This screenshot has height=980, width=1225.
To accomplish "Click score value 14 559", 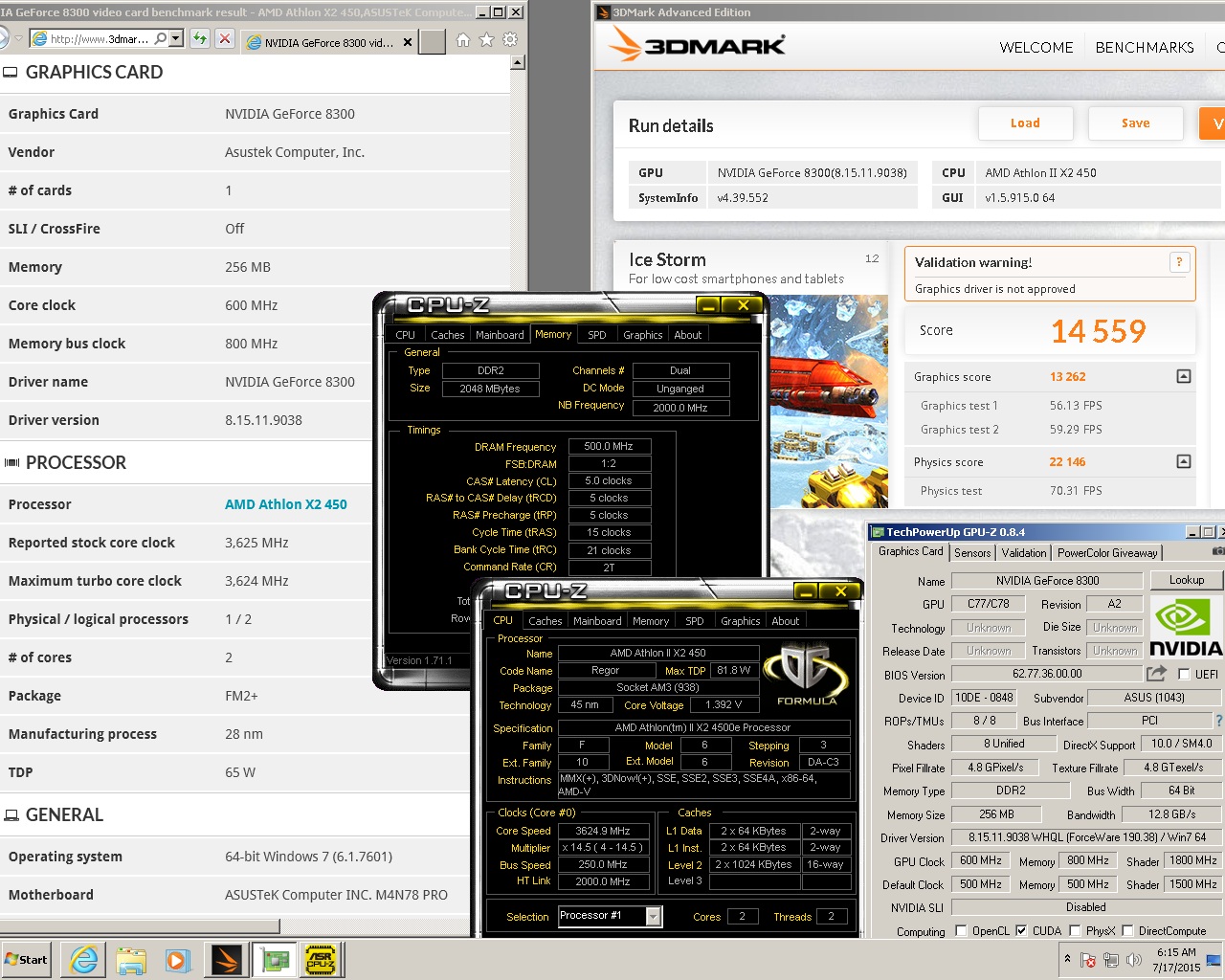I will (x=1099, y=331).
